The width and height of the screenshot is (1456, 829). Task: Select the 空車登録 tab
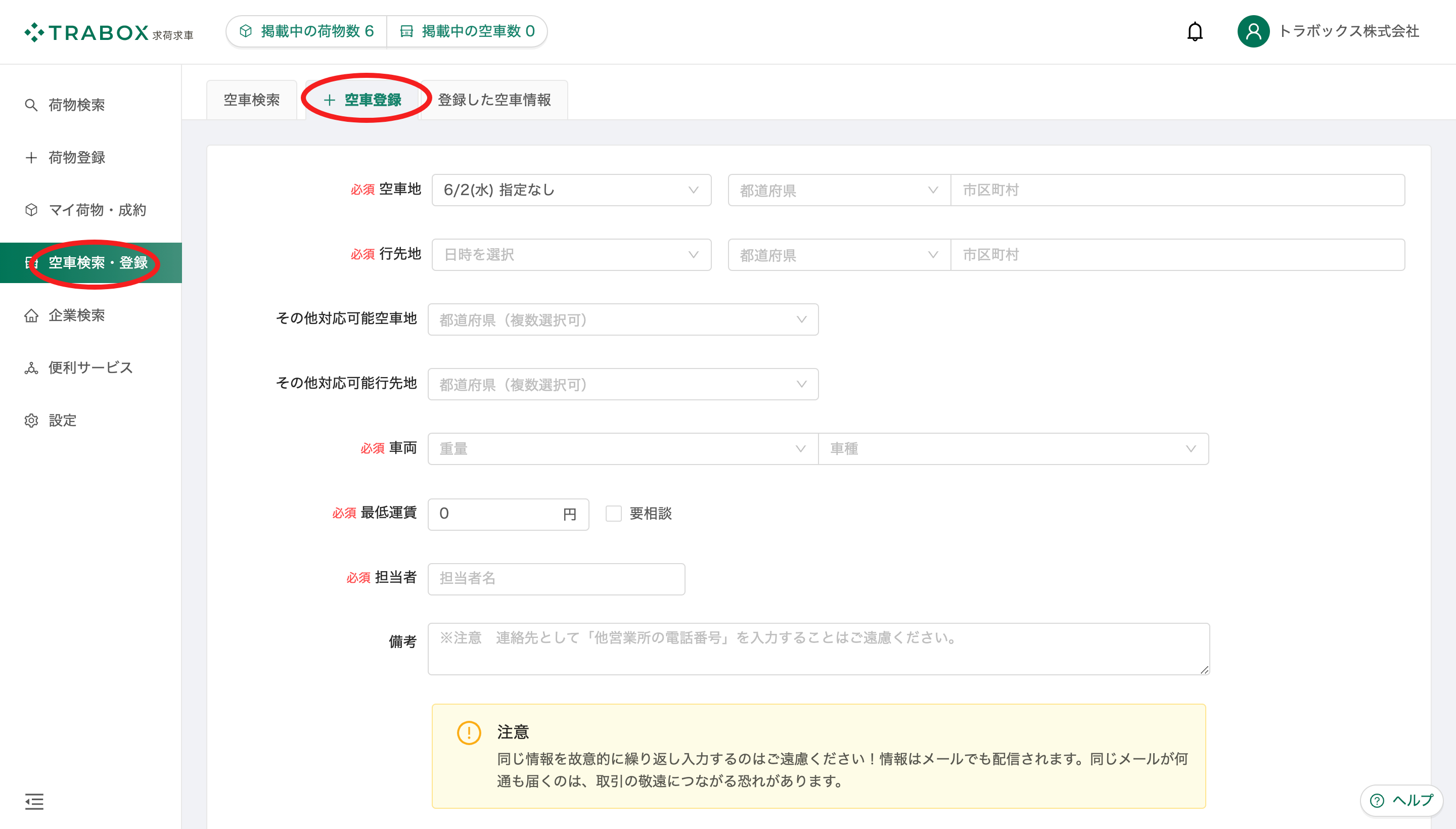362,100
